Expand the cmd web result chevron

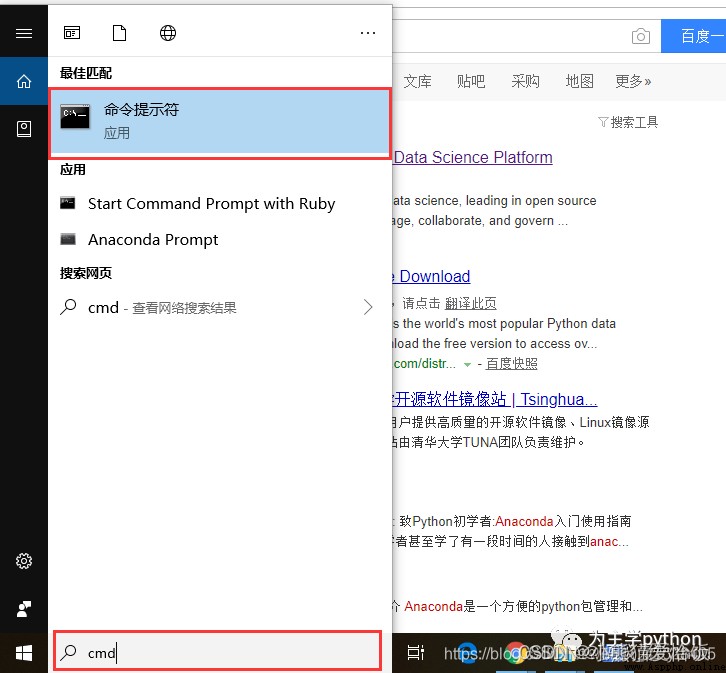tap(368, 307)
